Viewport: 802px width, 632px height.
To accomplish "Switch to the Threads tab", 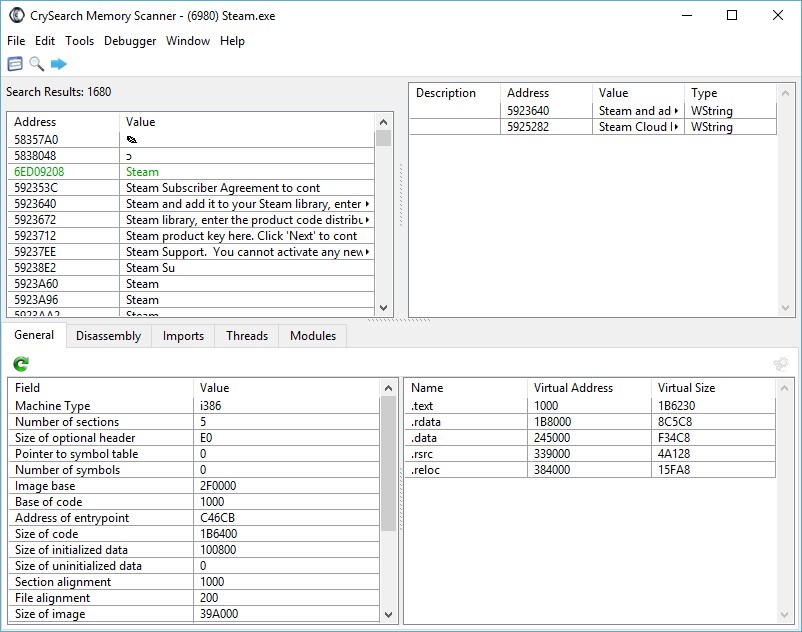I will (247, 336).
